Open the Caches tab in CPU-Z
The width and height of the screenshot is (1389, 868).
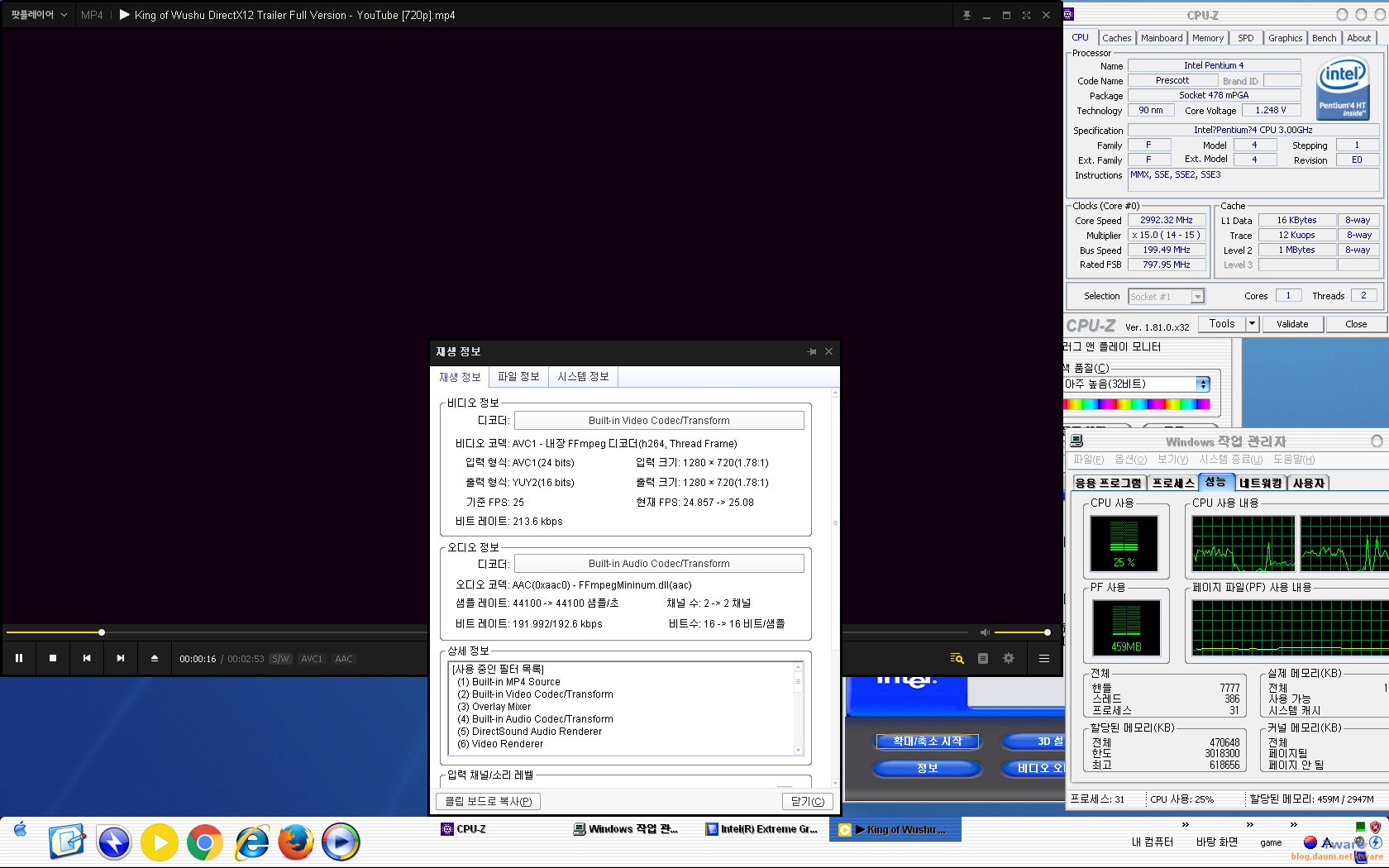(1116, 38)
